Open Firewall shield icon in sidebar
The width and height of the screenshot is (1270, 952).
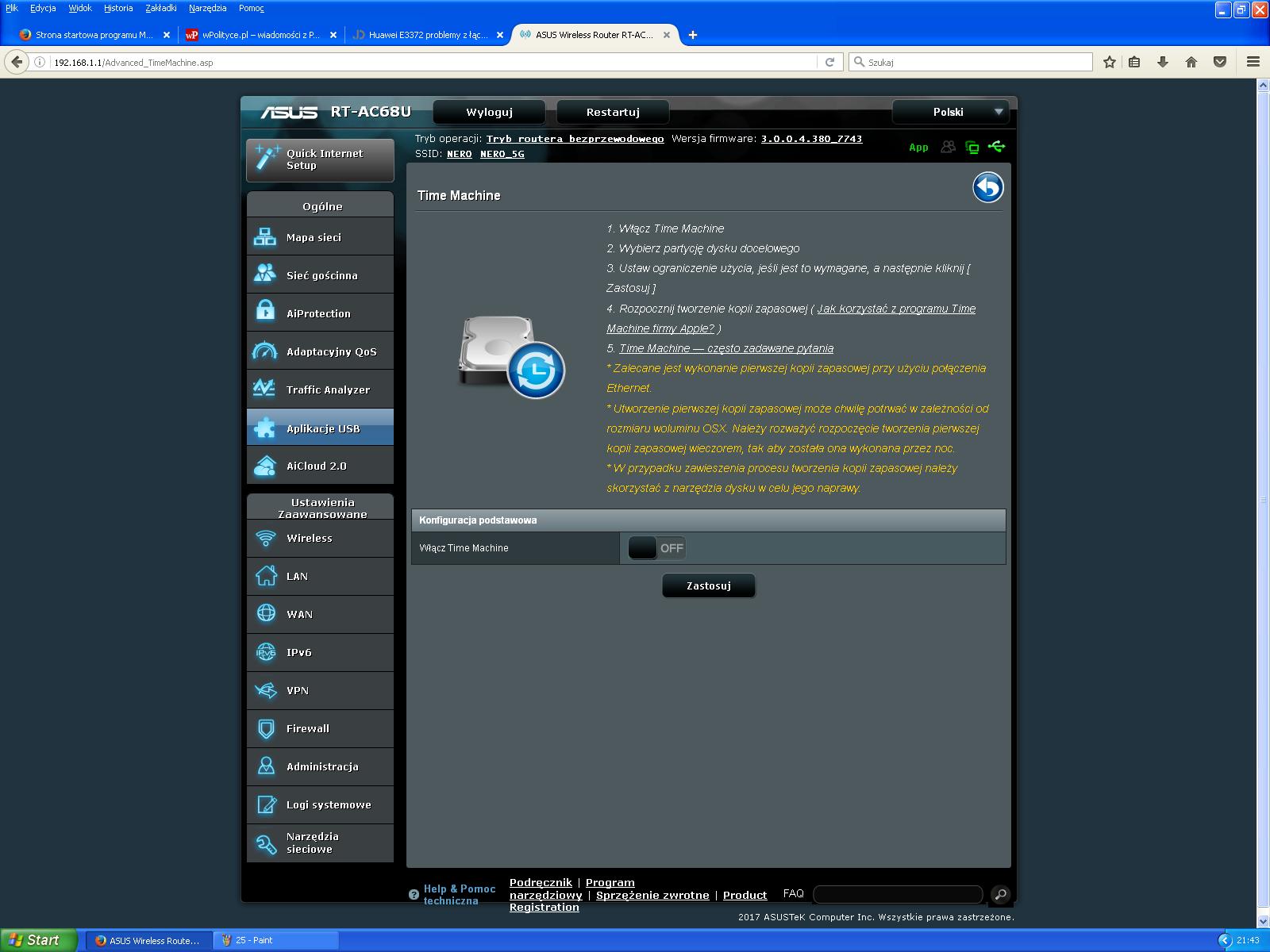266,728
